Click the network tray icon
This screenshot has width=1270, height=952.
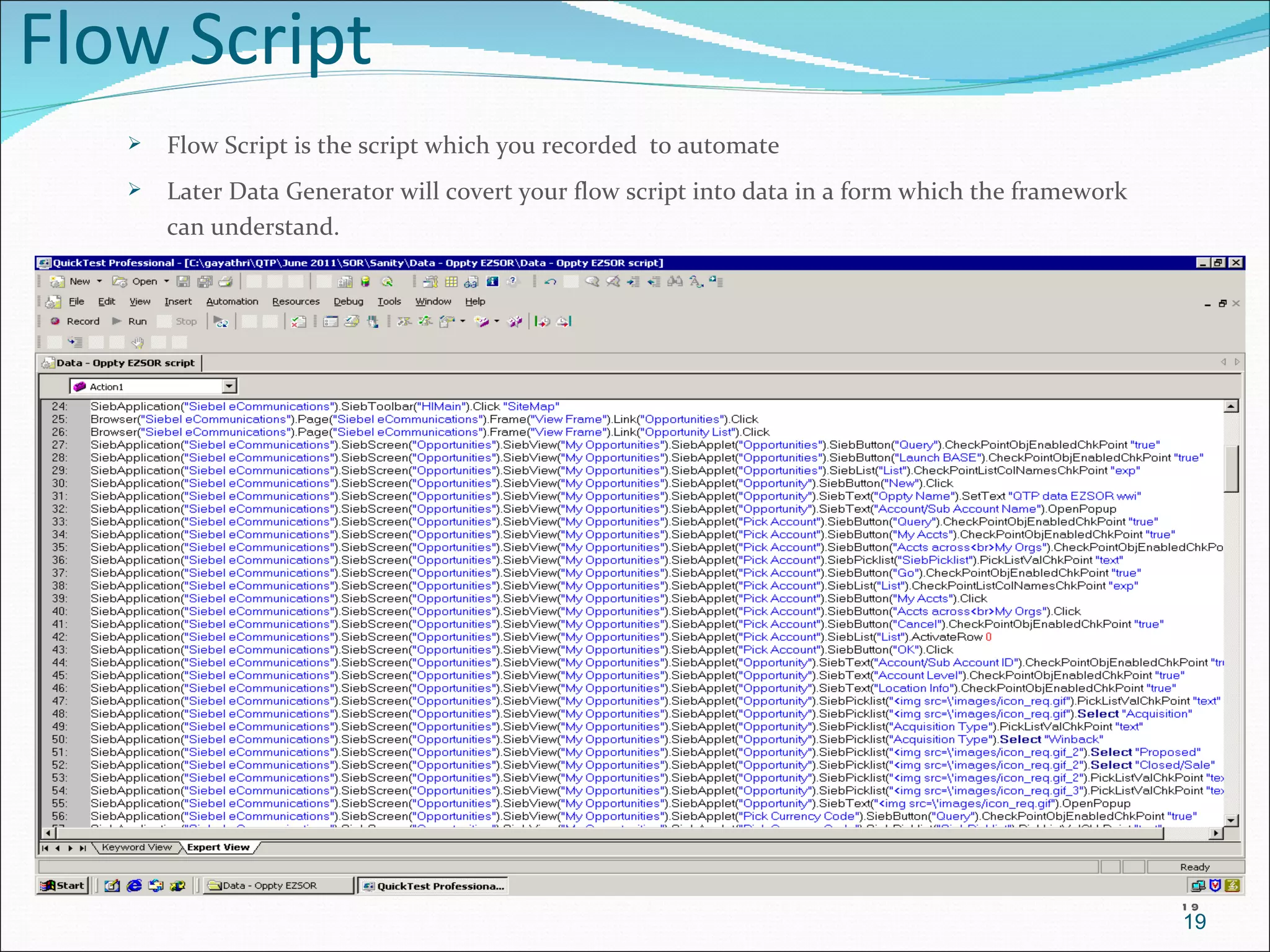(1198, 886)
